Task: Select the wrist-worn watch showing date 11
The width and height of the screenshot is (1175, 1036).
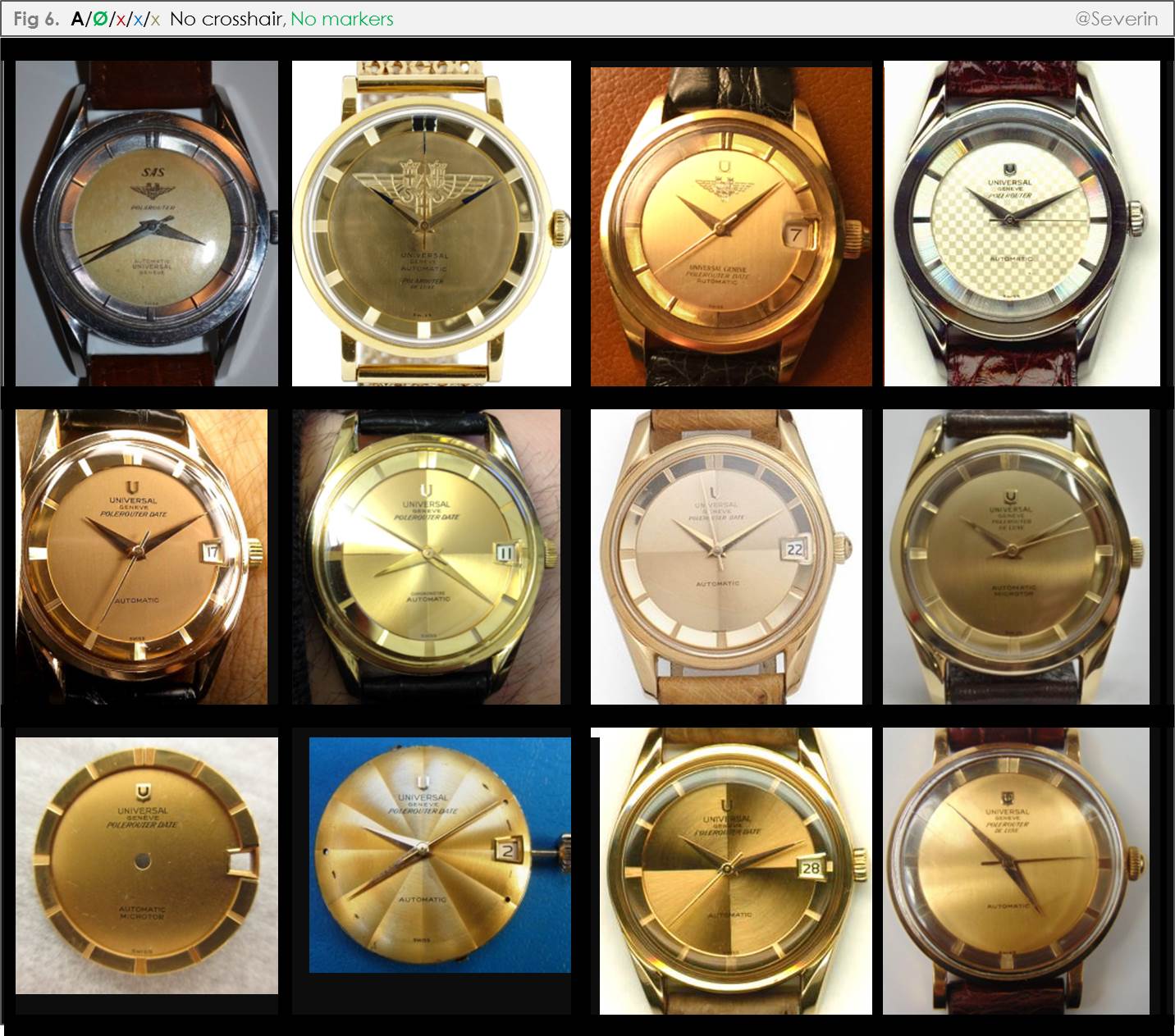Action: pos(427,557)
